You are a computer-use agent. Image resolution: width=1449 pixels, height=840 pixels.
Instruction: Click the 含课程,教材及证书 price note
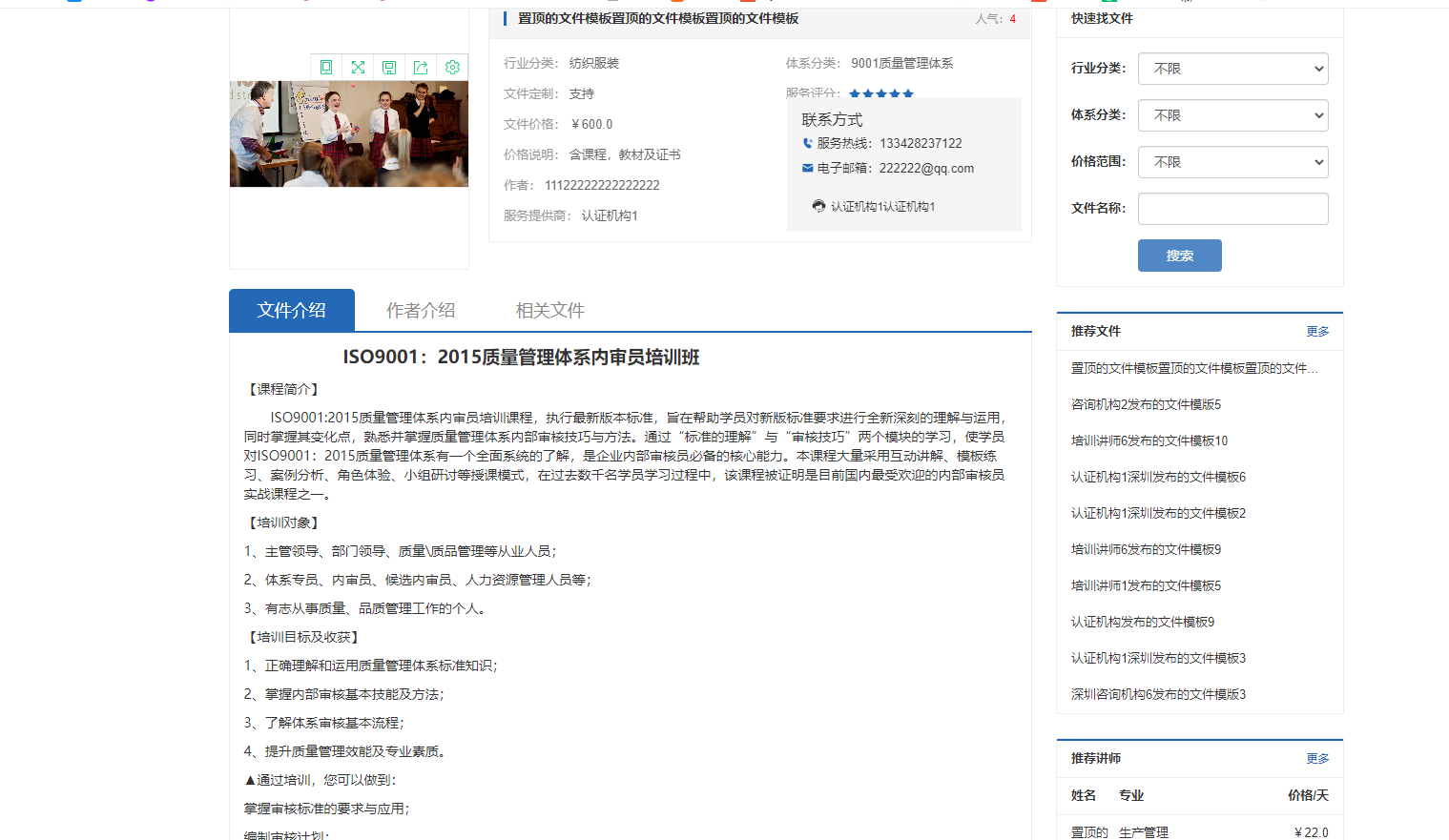625,154
